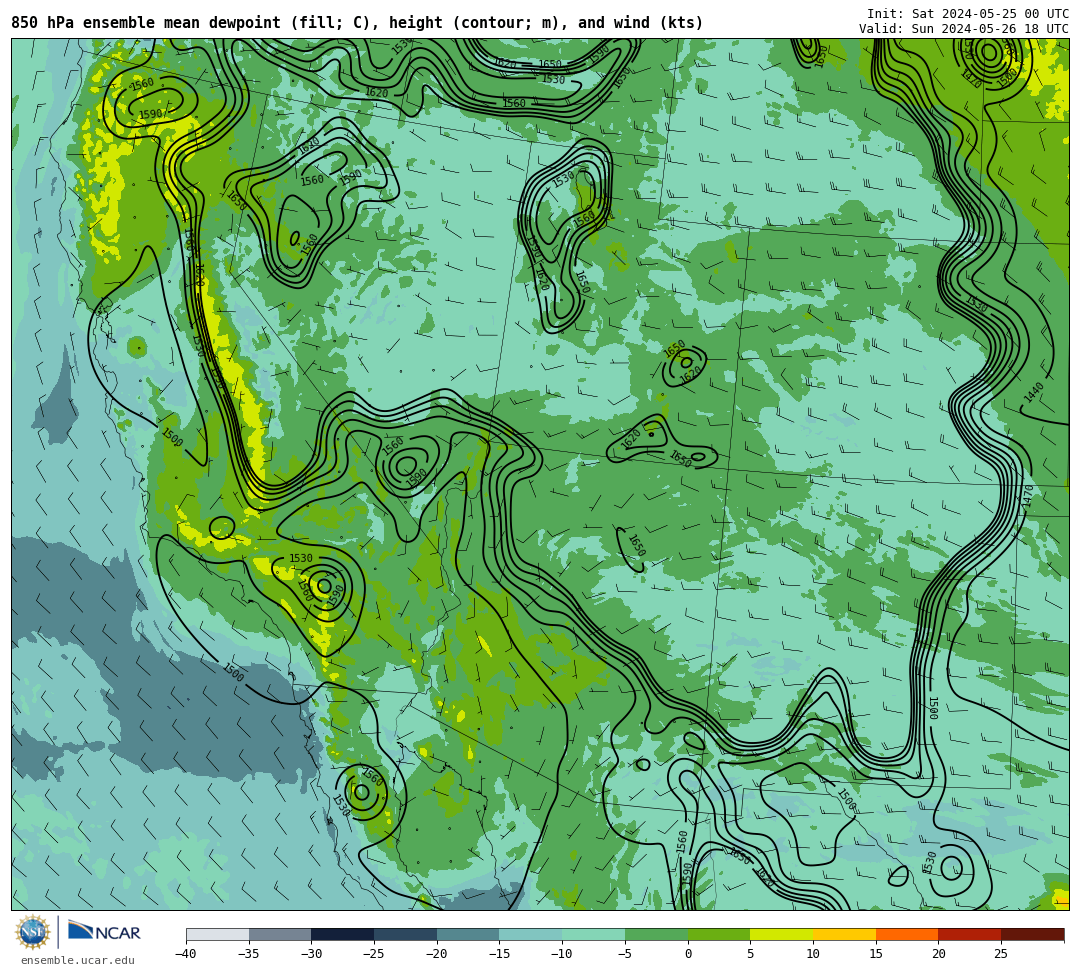Pick the dark blue -25 to -20 colorbar segment
Image resolution: width=1080 pixels, height=973 pixels.
click(x=406, y=934)
